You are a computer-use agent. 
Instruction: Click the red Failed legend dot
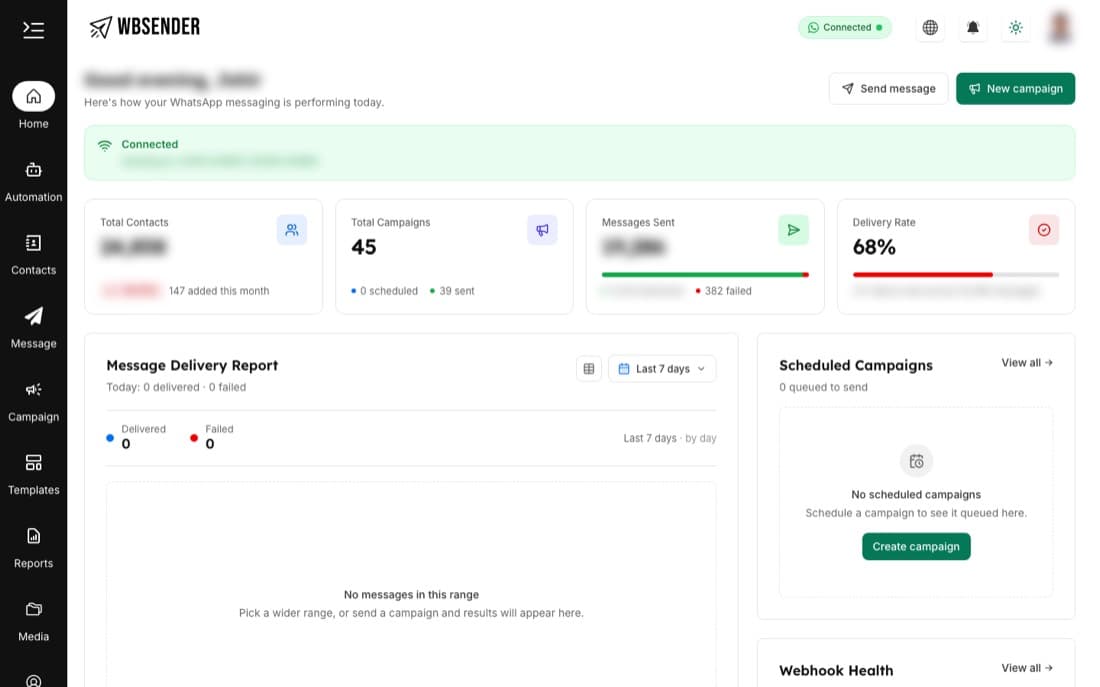tap(194, 438)
